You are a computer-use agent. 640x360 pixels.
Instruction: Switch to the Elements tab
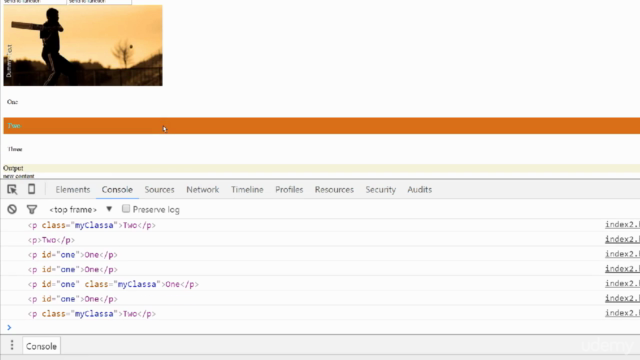point(73,189)
